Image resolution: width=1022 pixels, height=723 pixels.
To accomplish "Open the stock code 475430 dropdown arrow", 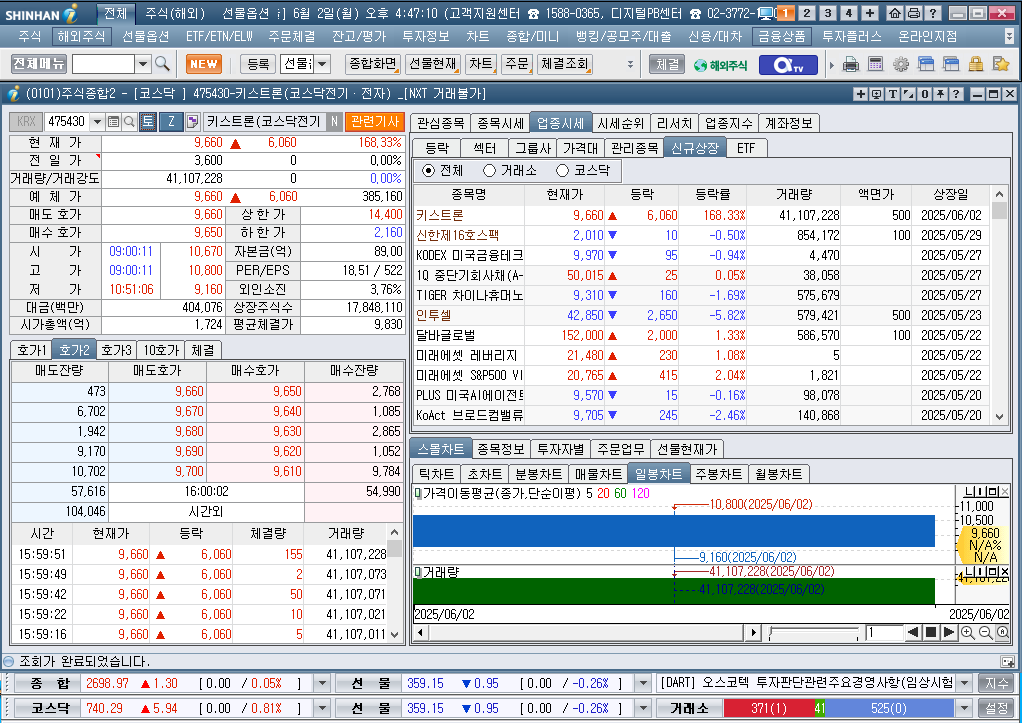I will click(97, 121).
